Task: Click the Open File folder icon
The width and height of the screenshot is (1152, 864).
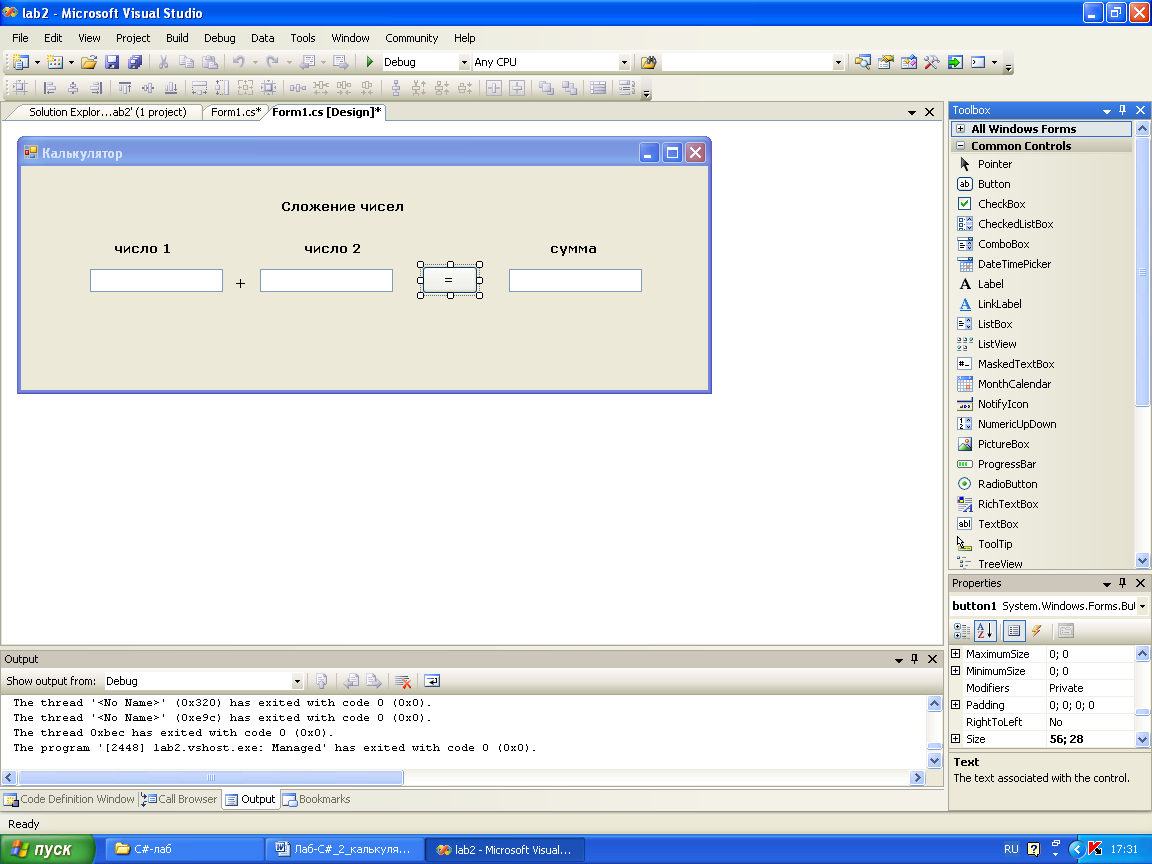Action: [89, 62]
